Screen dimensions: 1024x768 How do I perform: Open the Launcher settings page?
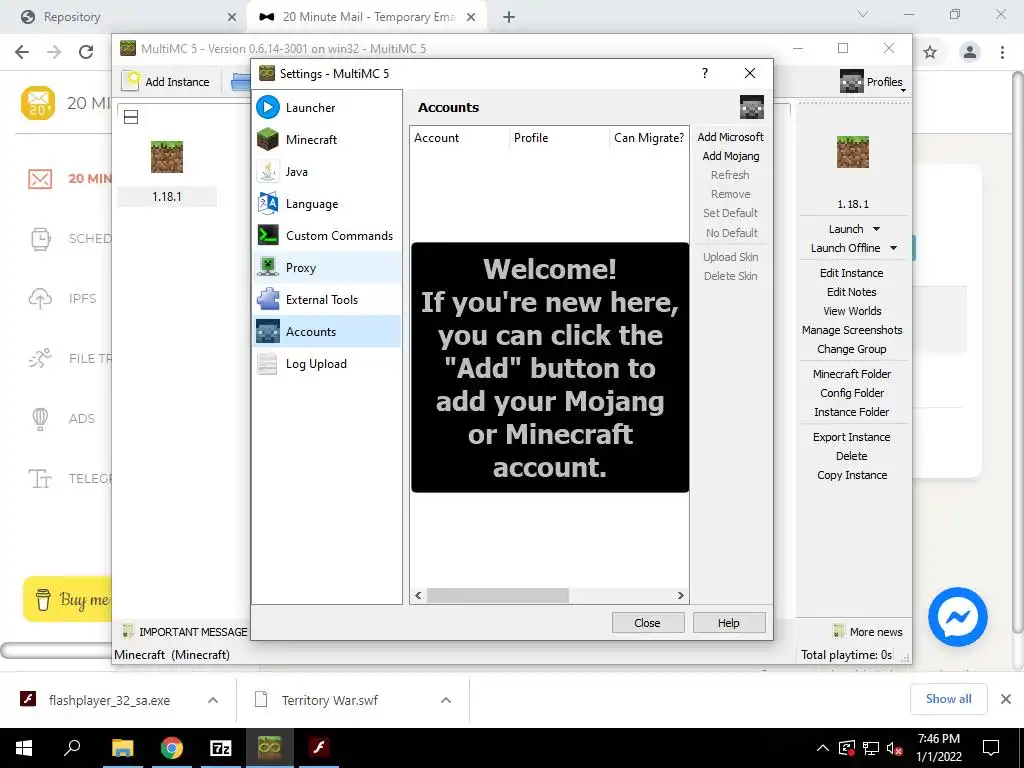pos(327,108)
